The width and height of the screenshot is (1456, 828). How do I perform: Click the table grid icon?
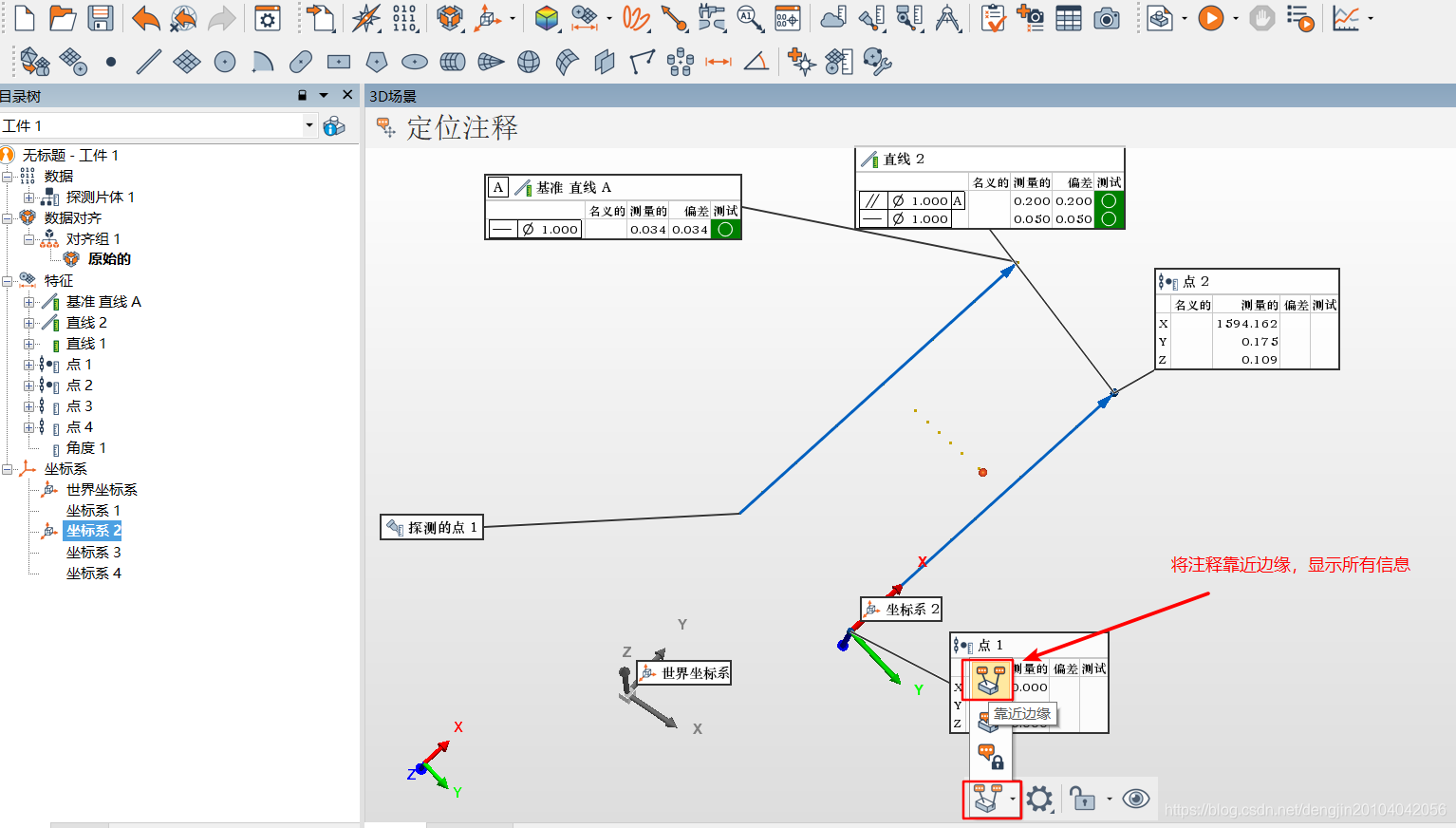click(1069, 18)
